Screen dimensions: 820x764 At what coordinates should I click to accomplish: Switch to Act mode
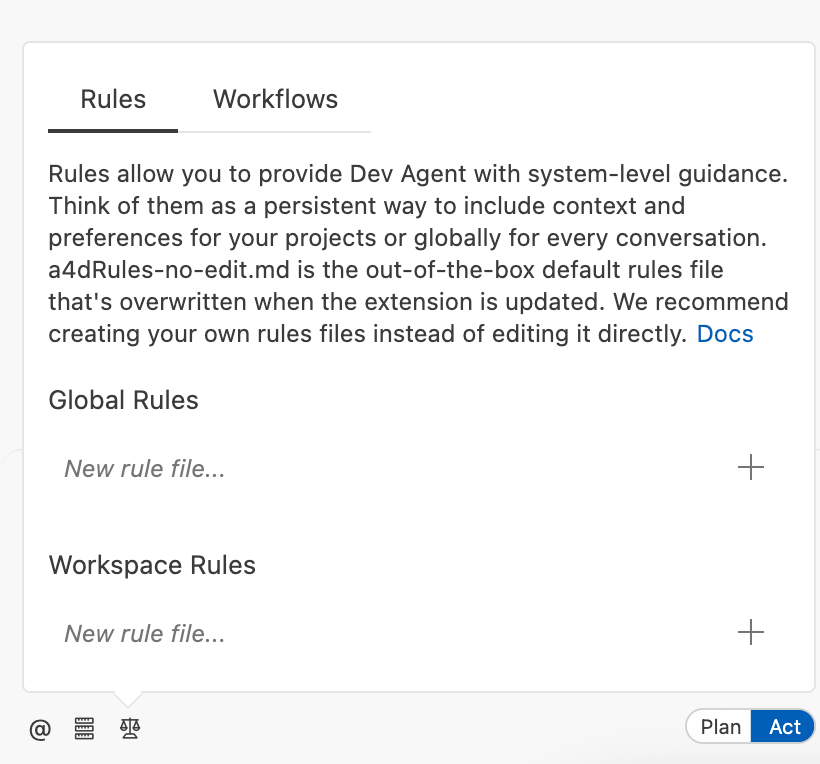pos(784,727)
